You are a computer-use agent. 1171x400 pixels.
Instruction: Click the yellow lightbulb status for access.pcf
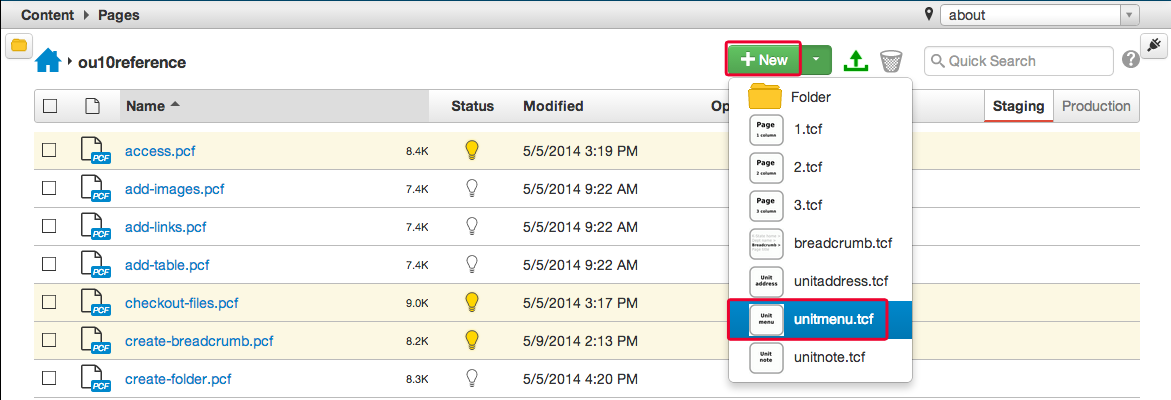pyautogui.click(x=473, y=151)
